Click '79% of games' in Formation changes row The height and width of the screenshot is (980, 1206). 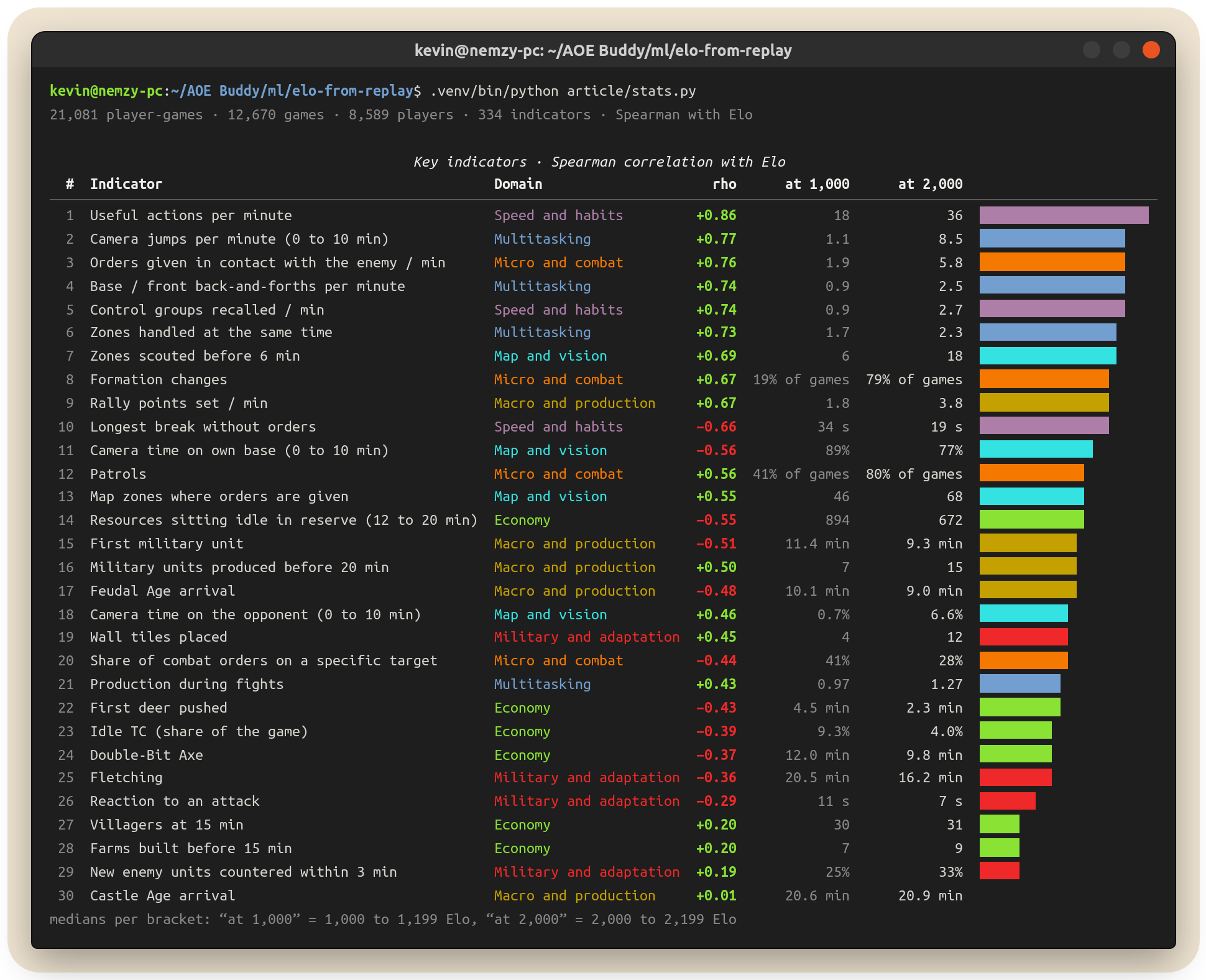click(x=914, y=379)
